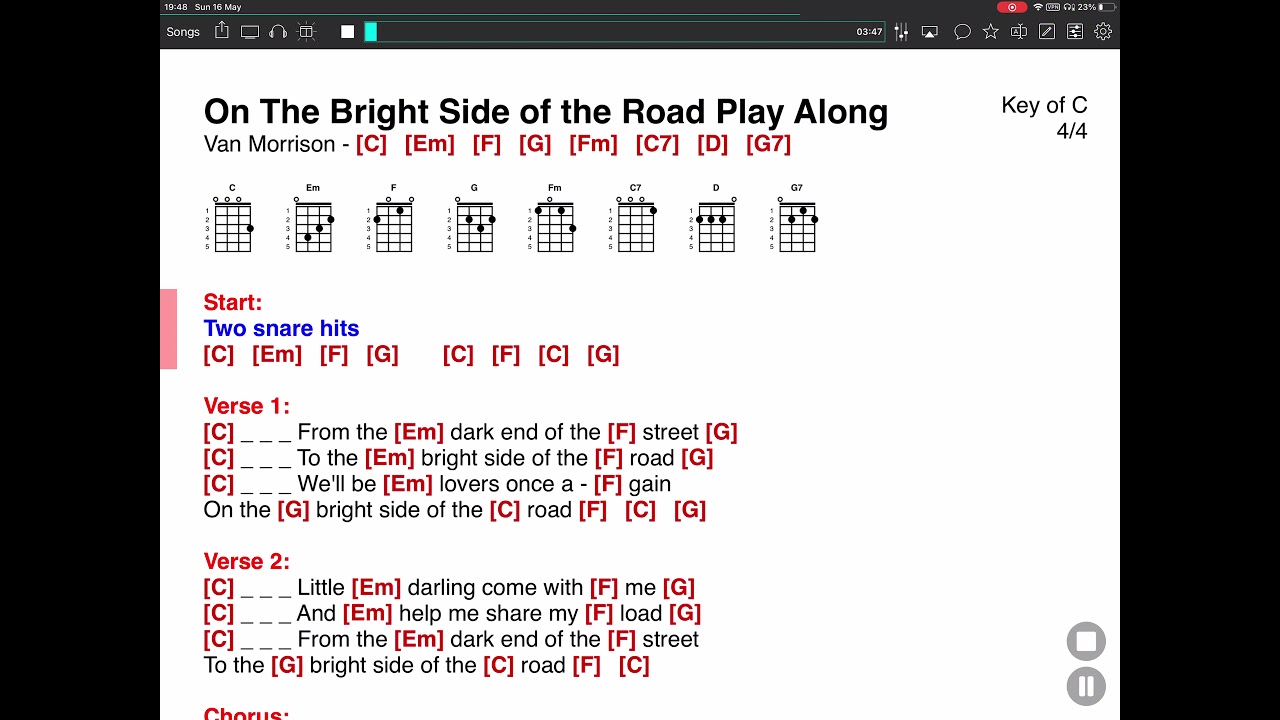Tap the pink section marker beside Start
1280x720 pixels.
click(x=168, y=329)
